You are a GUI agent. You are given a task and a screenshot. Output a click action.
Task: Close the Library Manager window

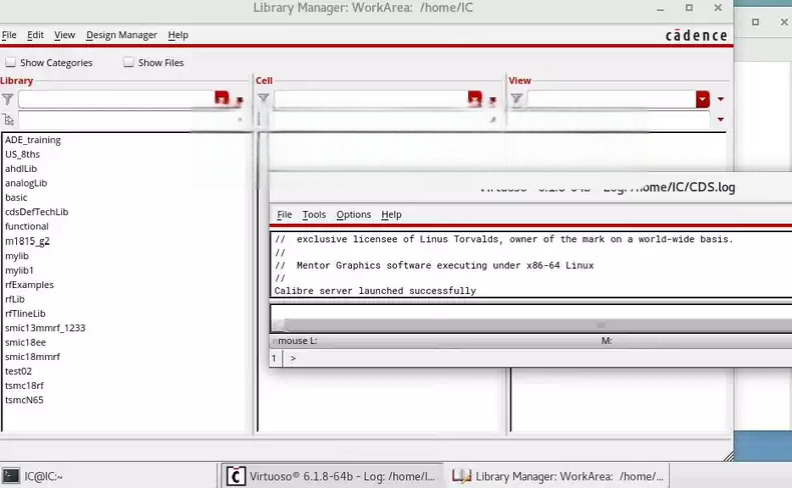pos(718,8)
